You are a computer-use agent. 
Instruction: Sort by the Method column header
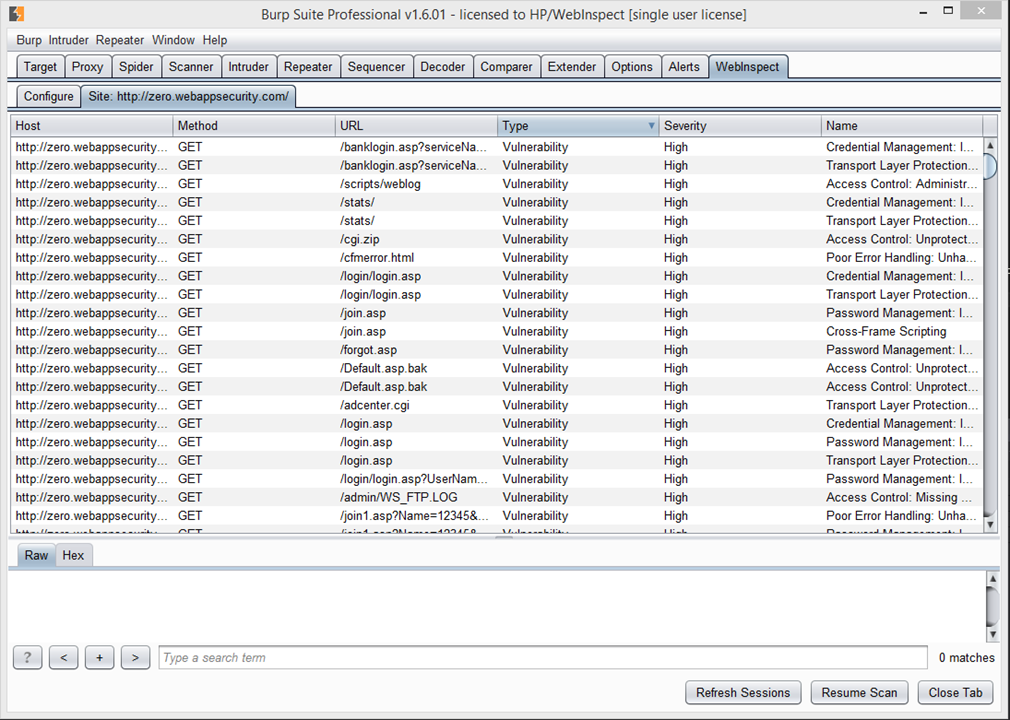pos(254,126)
